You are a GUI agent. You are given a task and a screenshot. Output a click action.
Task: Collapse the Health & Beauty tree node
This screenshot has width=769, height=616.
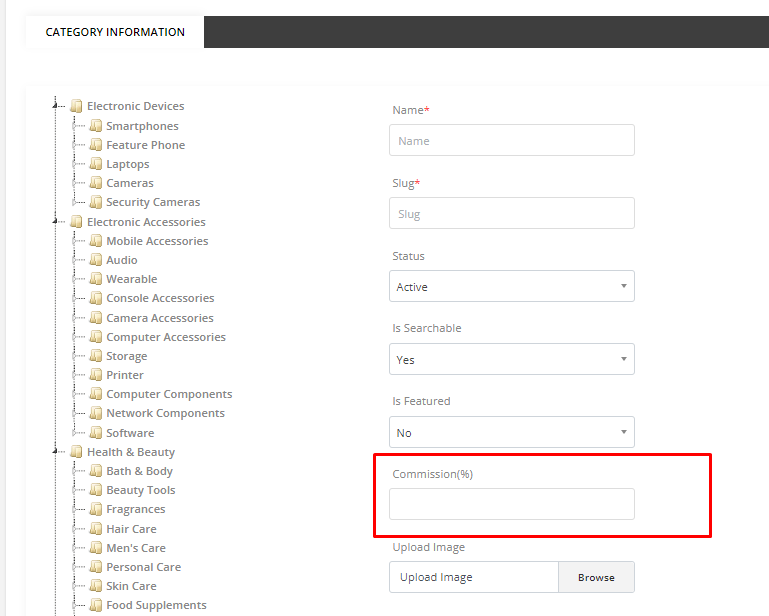coord(58,452)
